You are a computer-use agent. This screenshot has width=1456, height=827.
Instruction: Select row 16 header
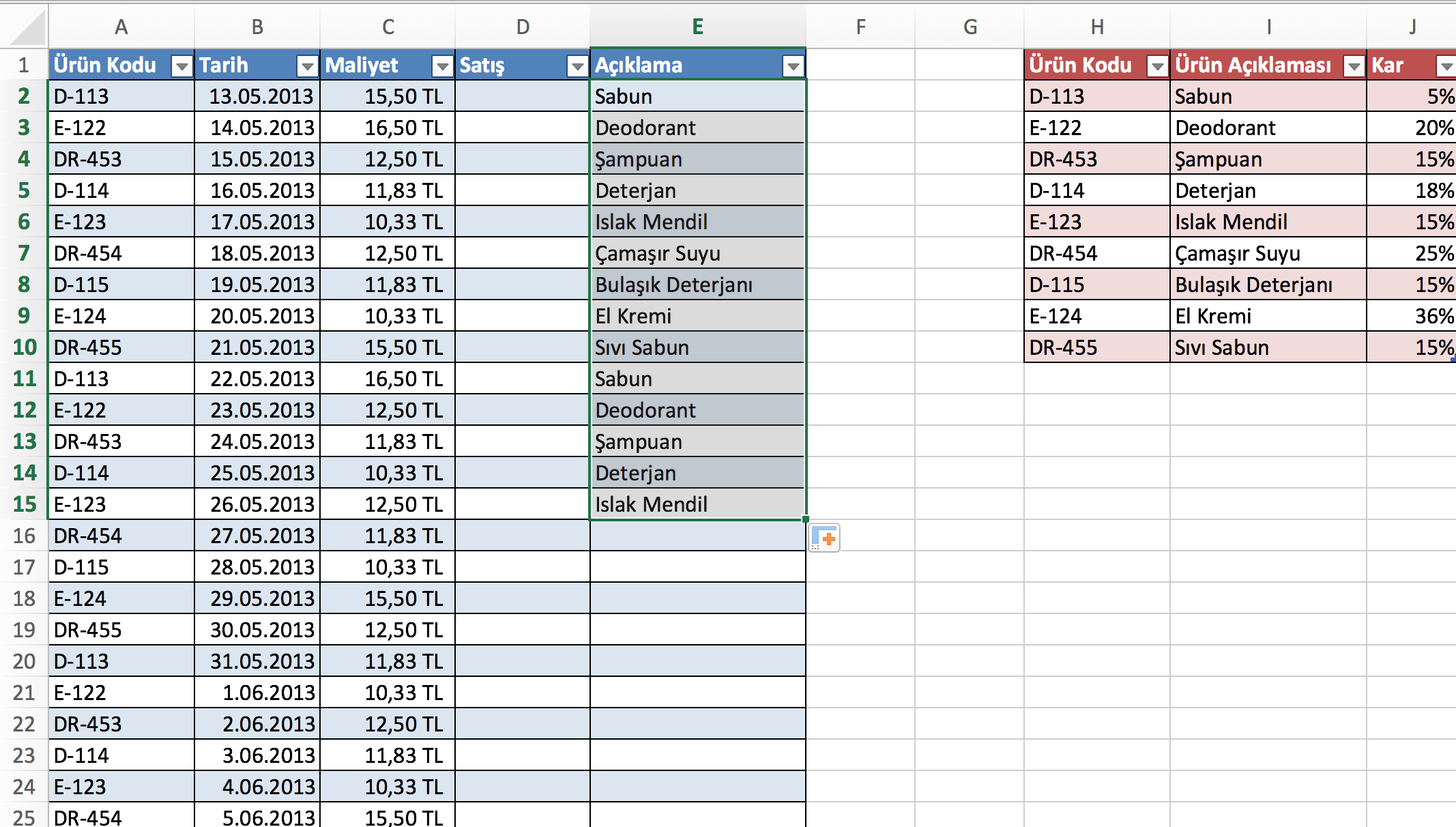[24, 536]
